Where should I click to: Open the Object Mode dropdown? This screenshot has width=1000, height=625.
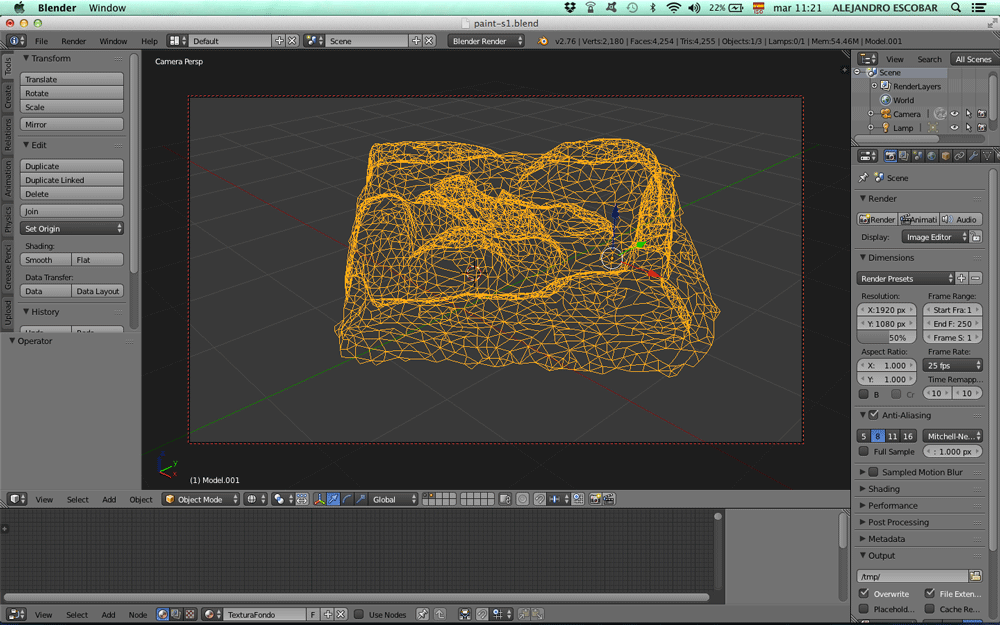coord(201,499)
